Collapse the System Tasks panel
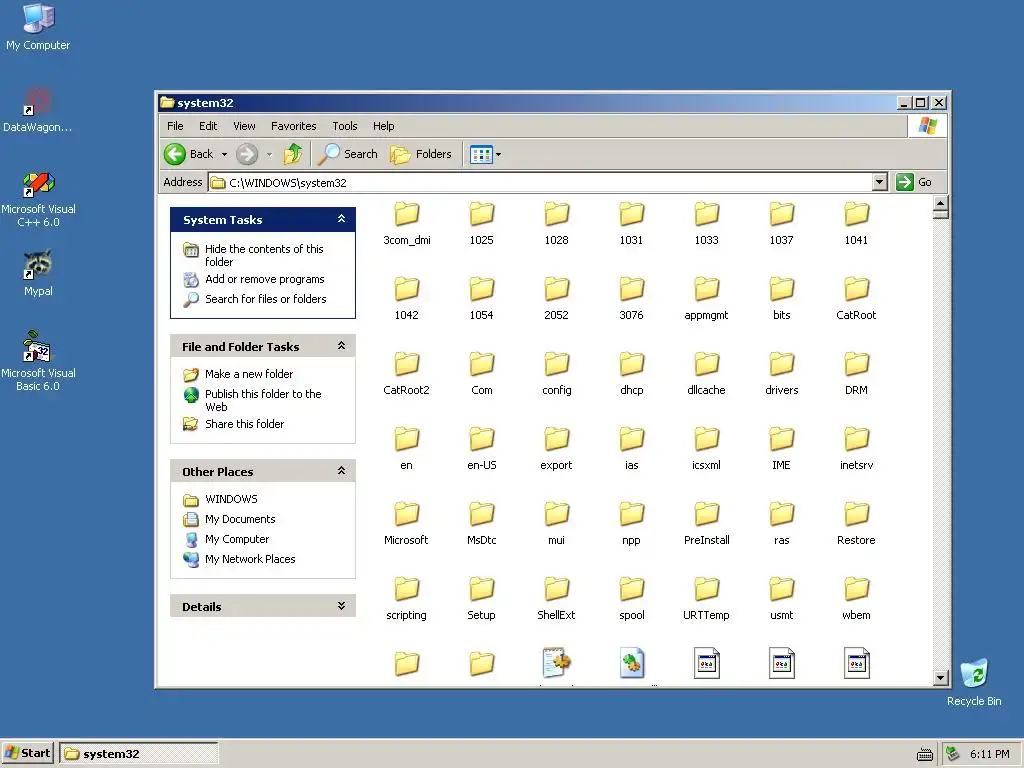1024x768 pixels. pyautogui.click(x=341, y=219)
